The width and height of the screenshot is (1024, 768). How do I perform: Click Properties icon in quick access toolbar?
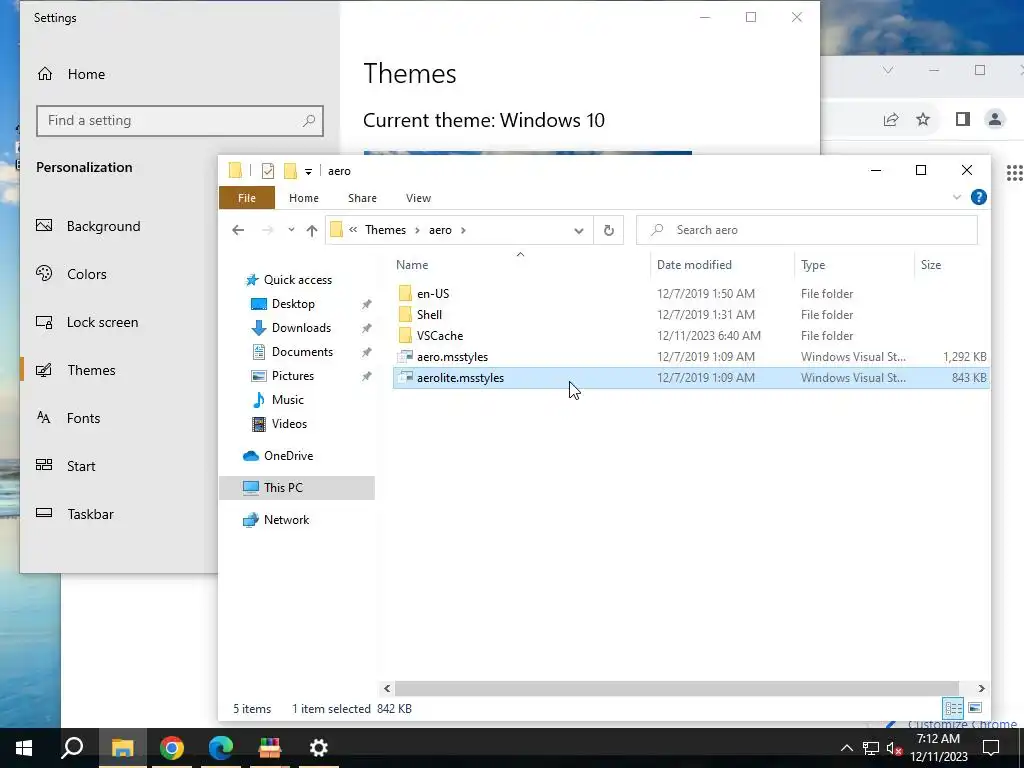[x=268, y=171]
